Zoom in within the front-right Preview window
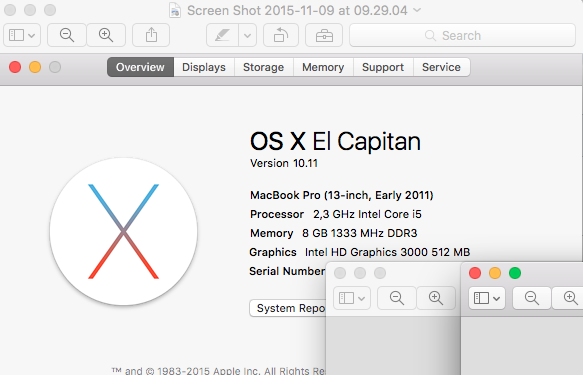This screenshot has height=375, width=583. [568, 298]
